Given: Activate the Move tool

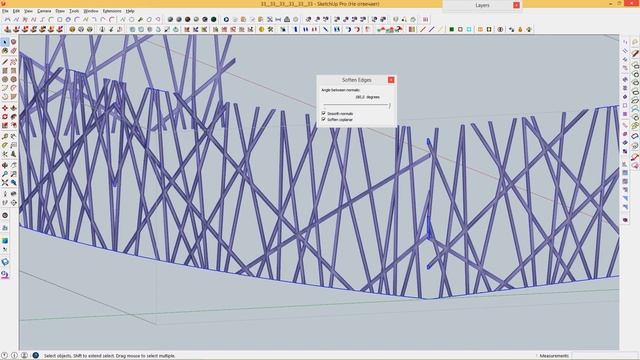Looking at the screenshot, I should coord(5,108).
